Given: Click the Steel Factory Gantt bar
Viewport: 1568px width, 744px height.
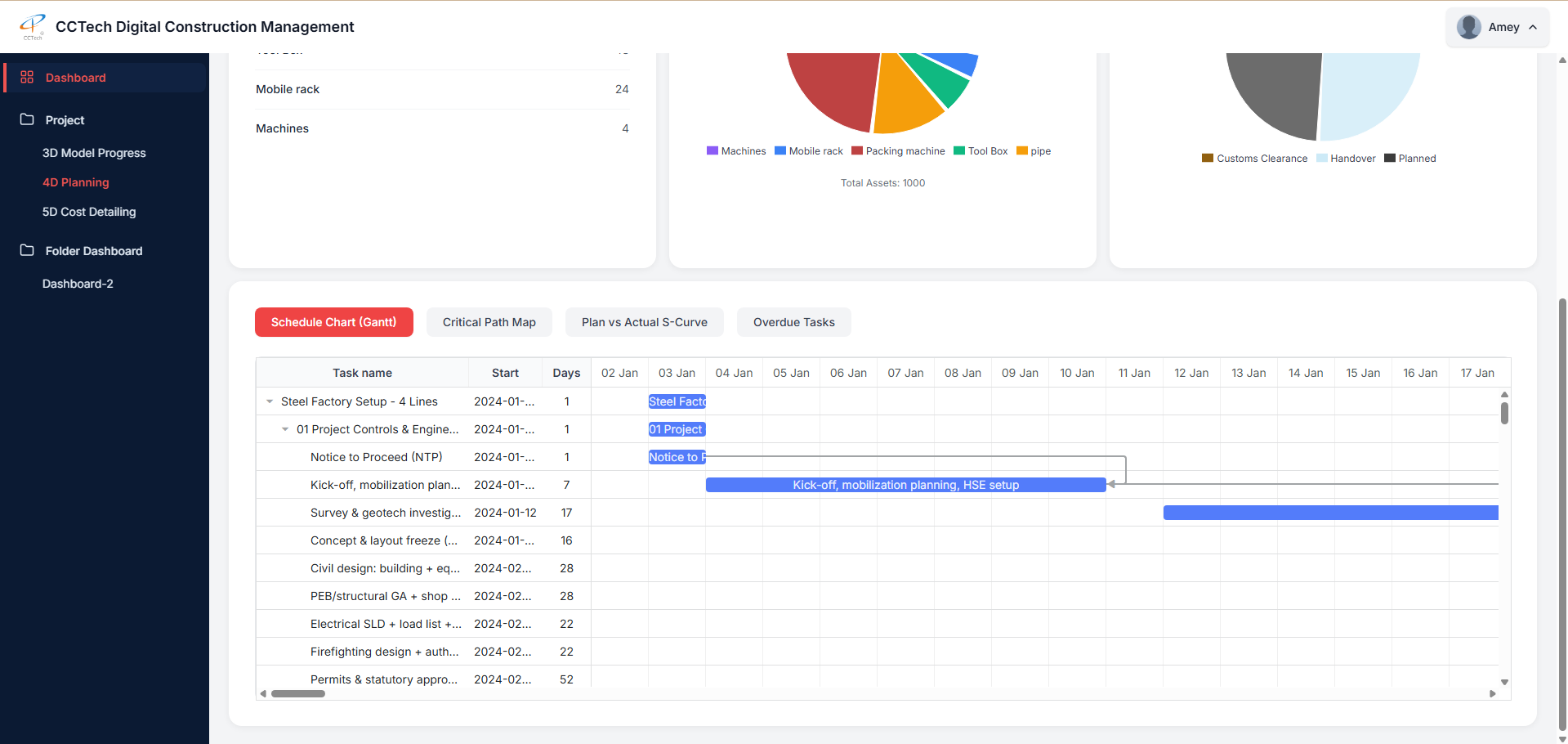Looking at the screenshot, I should [x=677, y=401].
